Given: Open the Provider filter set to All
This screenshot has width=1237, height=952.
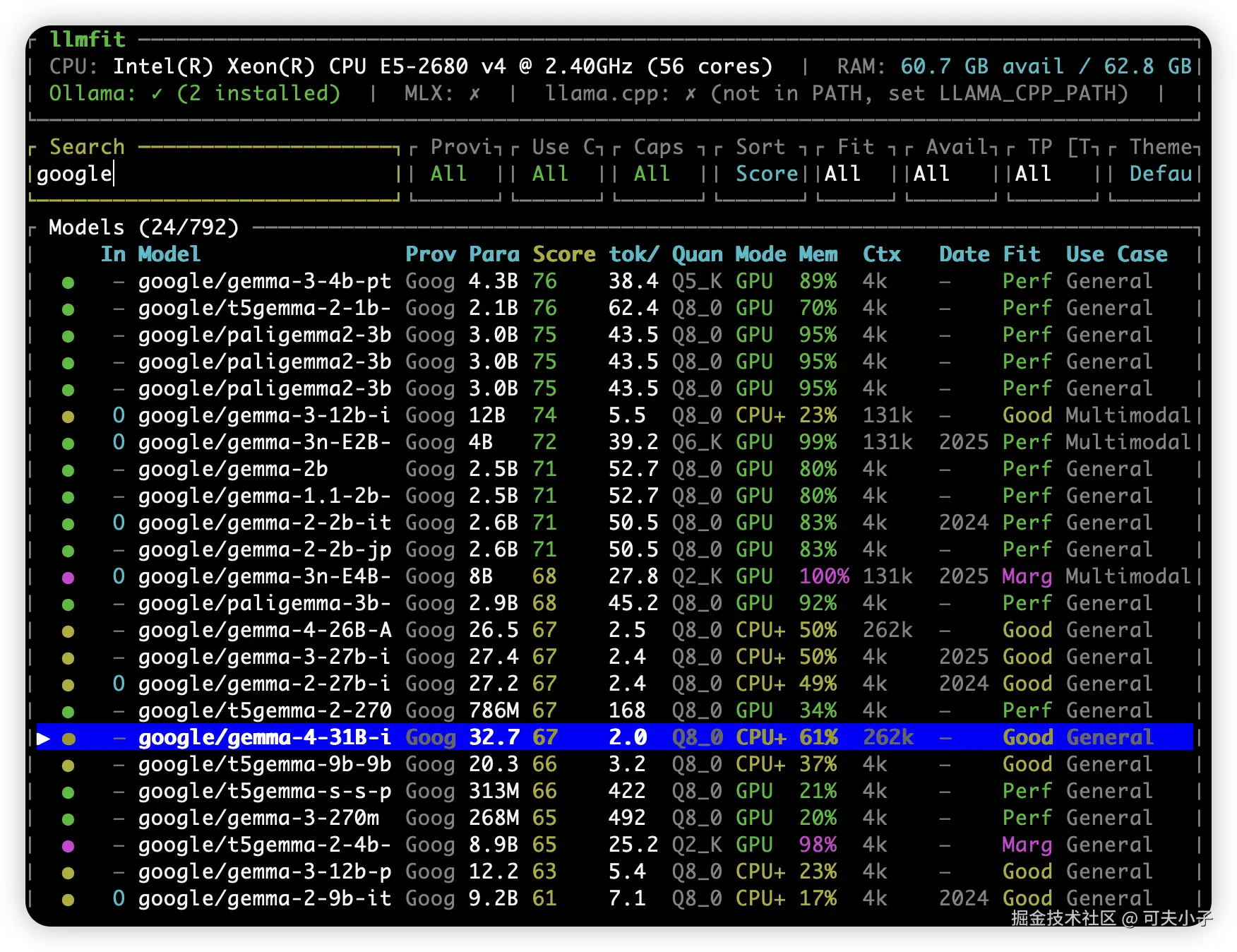Looking at the screenshot, I should click(455, 174).
